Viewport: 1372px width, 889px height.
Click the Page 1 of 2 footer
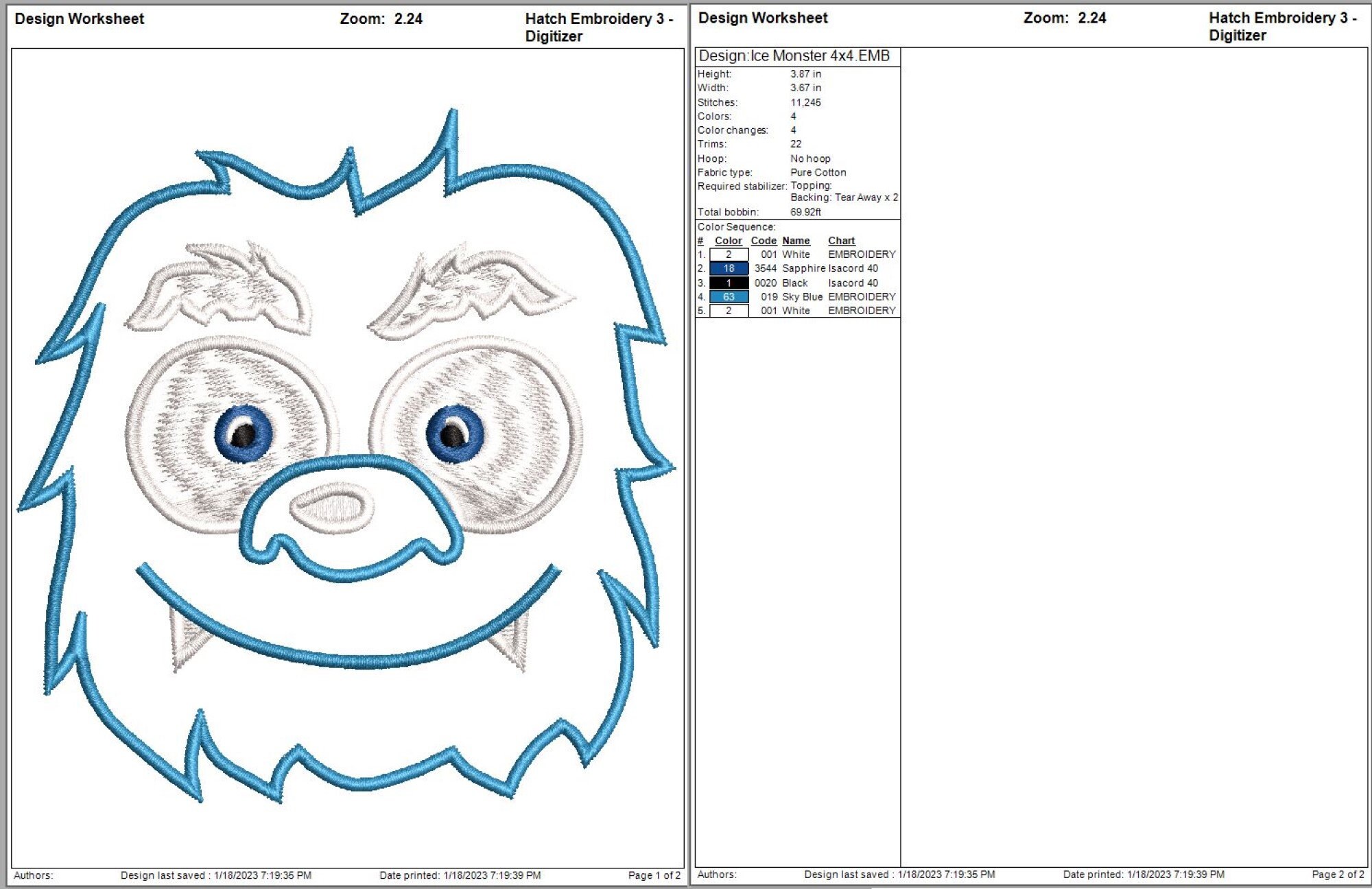654,875
